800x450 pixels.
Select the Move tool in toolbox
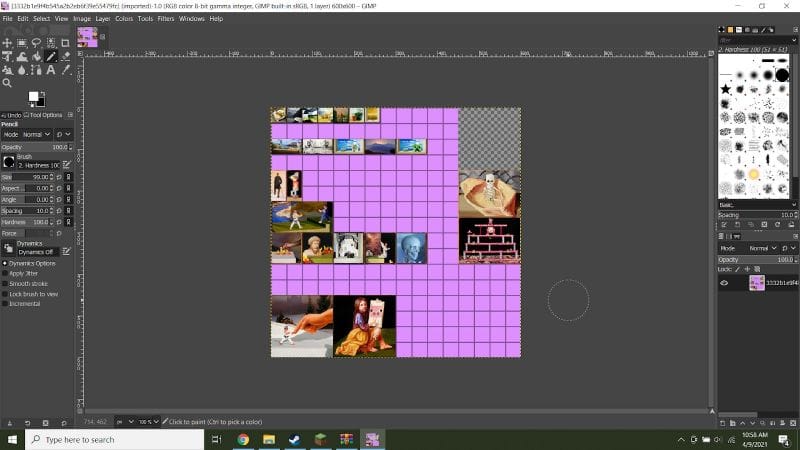(8, 43)
